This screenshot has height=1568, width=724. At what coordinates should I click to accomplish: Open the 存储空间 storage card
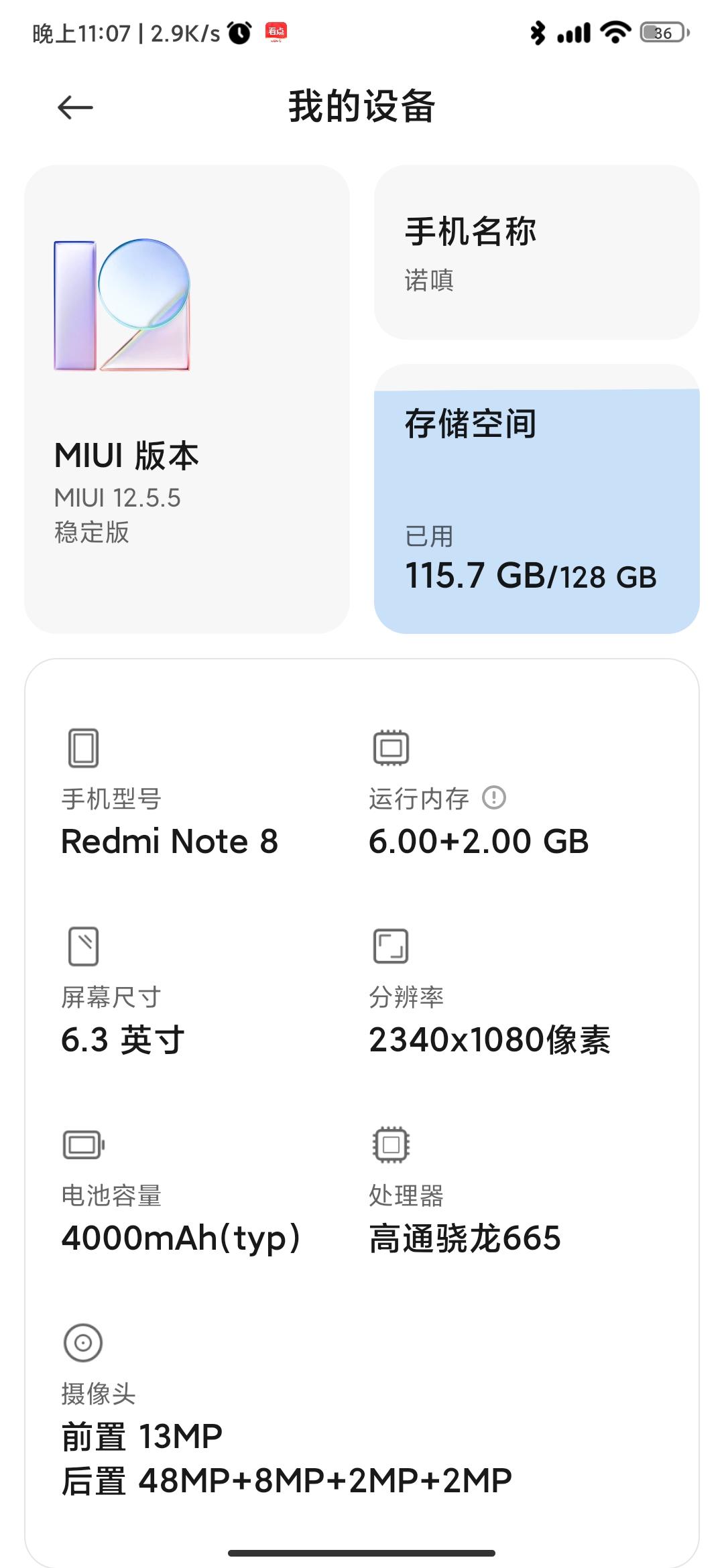(x=536, y=499)
